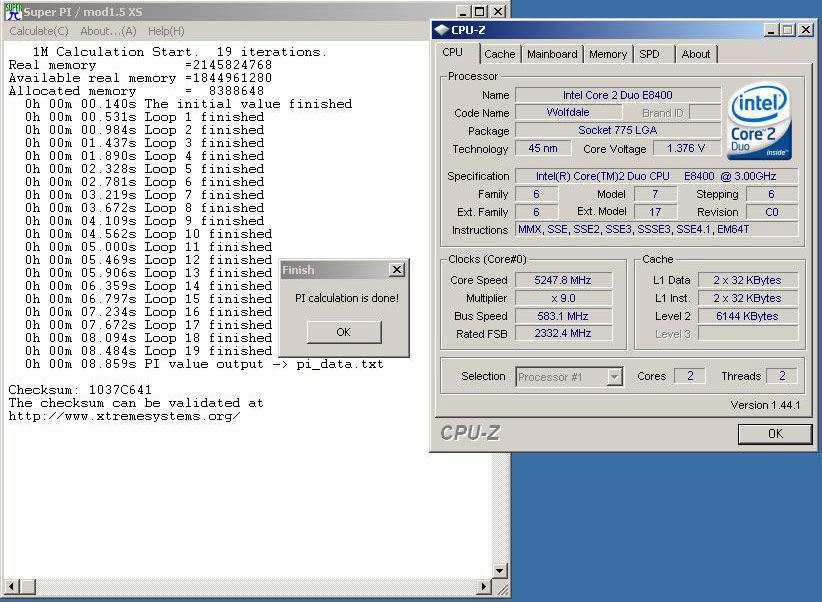Switch to the Memory tab in CPU-Z
822x602 pixels.
(608, 54)
